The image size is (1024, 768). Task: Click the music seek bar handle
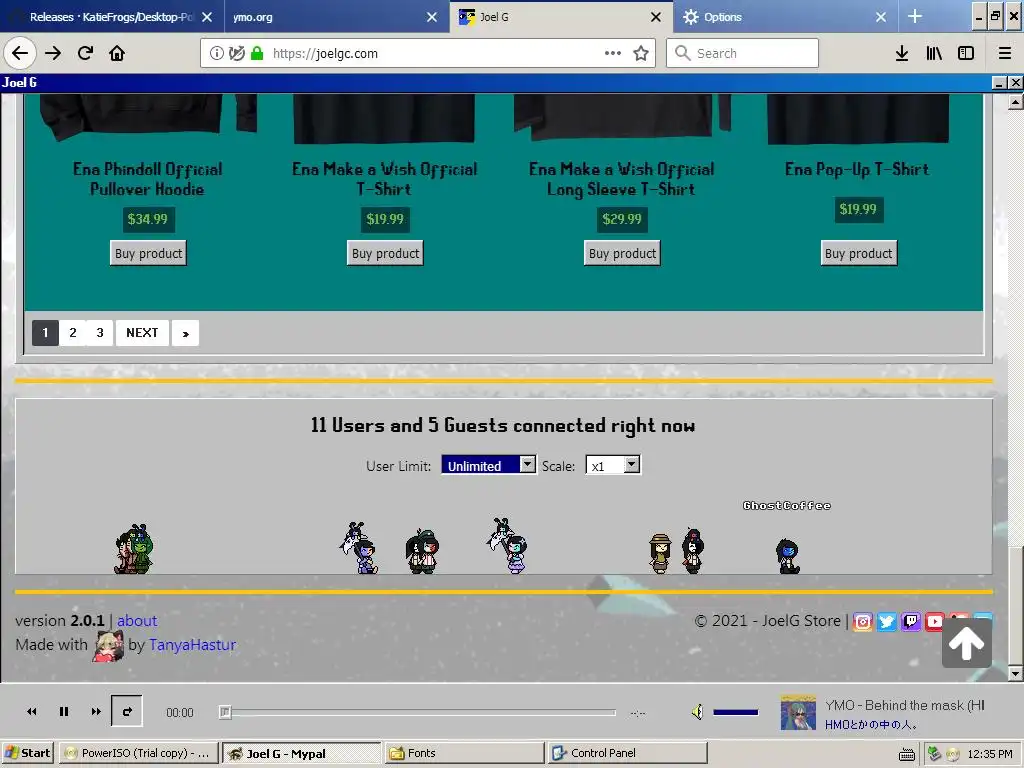click(225, 712)
